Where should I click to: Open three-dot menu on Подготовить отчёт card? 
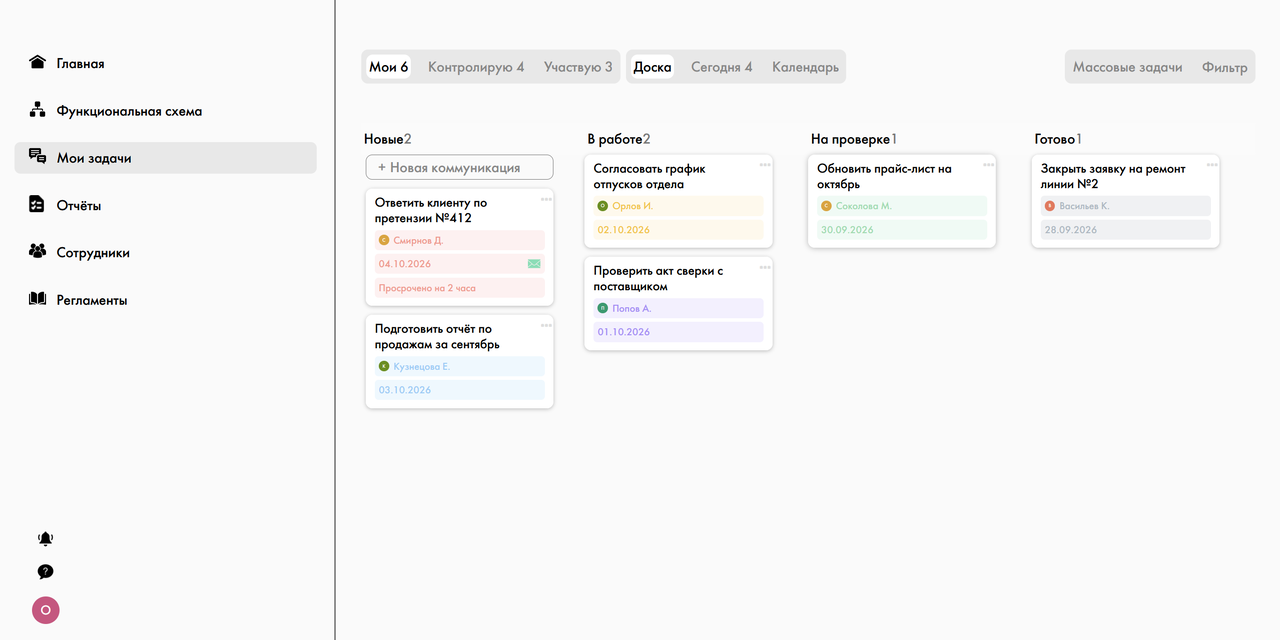(546, 325)
